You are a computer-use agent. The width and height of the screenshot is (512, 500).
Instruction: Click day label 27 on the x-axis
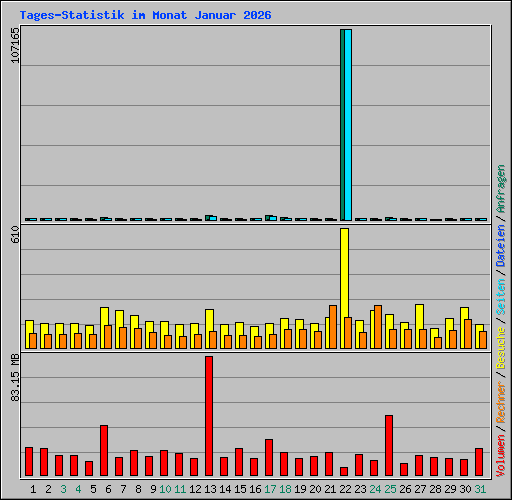pyautogui.click(x=420, y=489)
